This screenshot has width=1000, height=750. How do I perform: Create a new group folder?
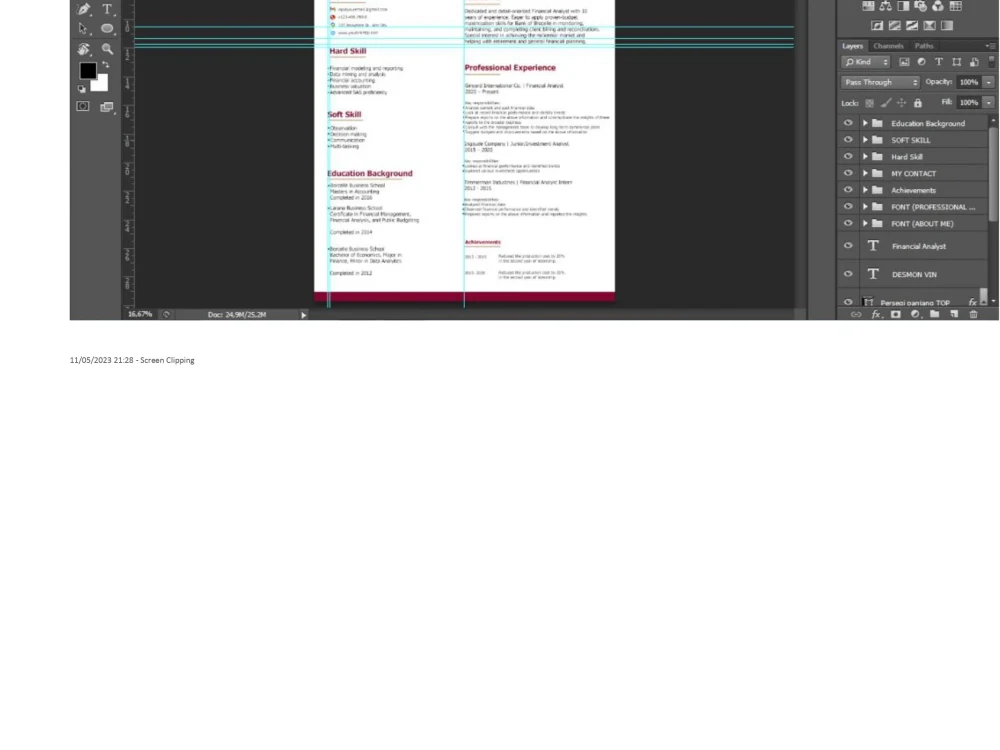(934, 314)
